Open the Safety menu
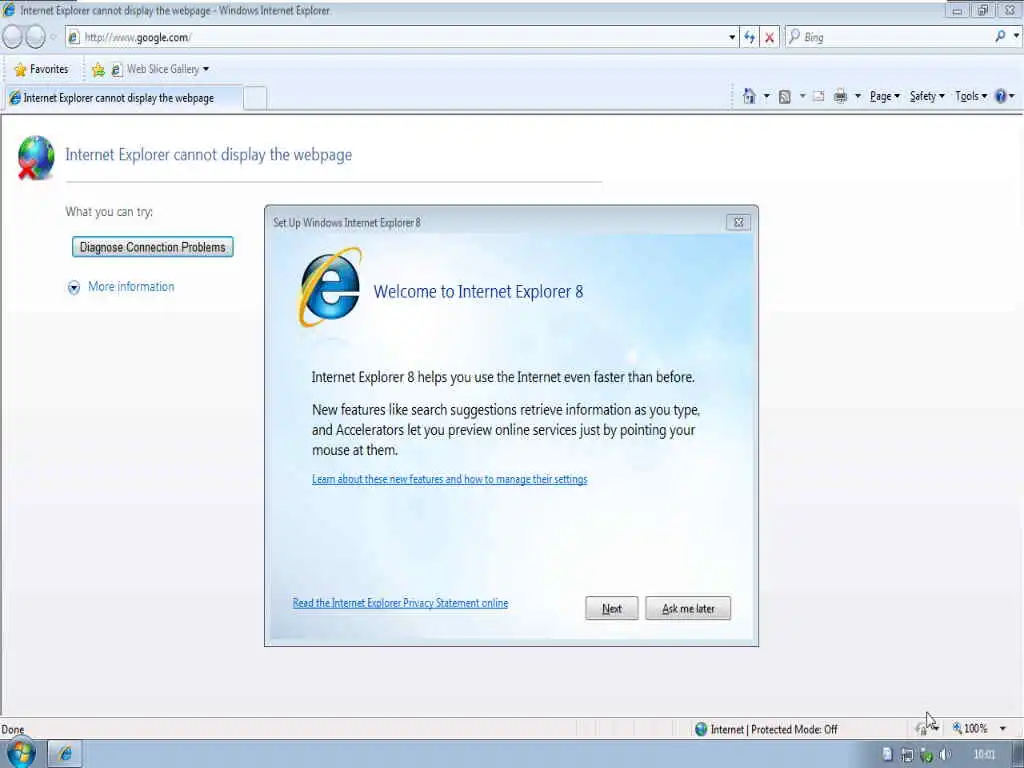The height and width of the screenshot is (768, 1024). [x=927, y=96]
